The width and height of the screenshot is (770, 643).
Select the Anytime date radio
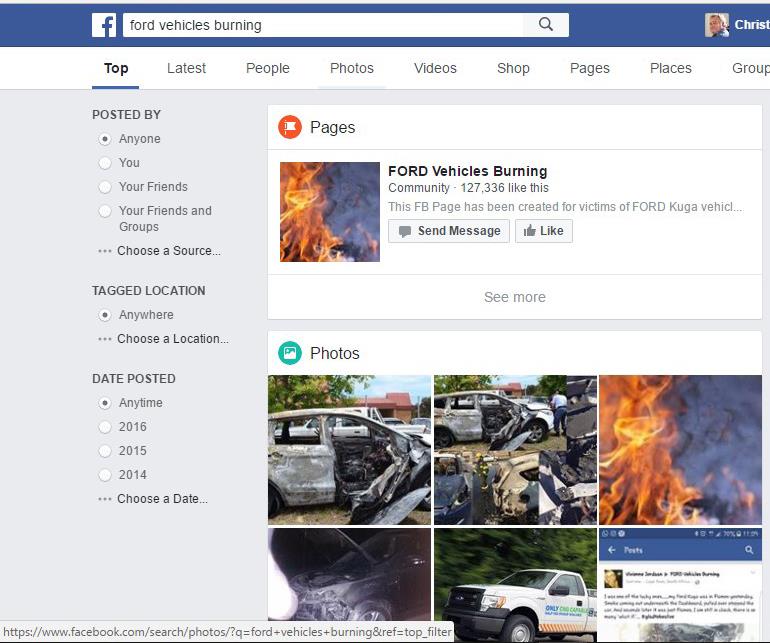click(105, 403)
